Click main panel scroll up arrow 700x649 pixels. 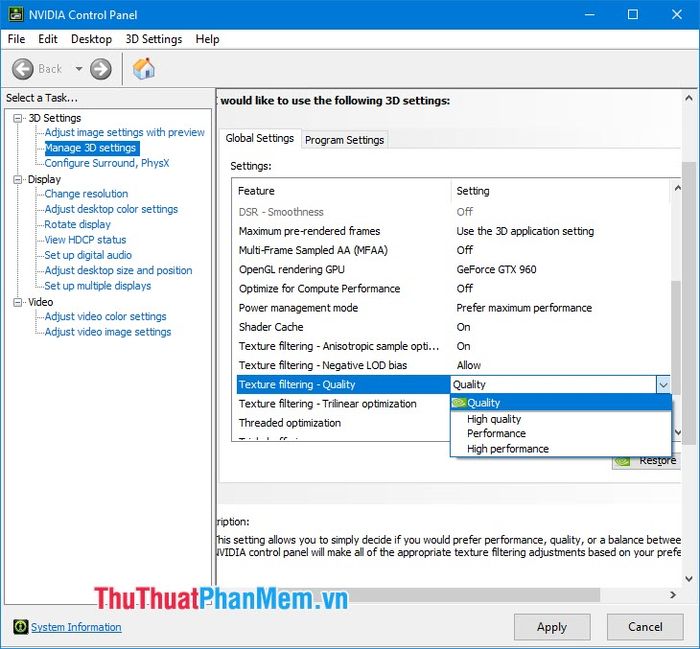(x=689, y=98)
